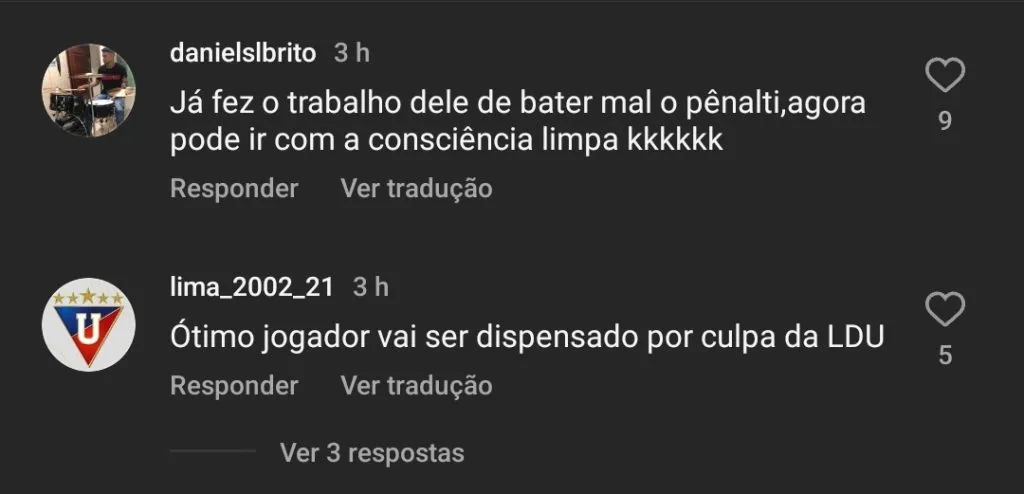The width and height of the screenshot is (1024, 494).
Task: Show translation of the pênalti comment
Action: point(417,189)
